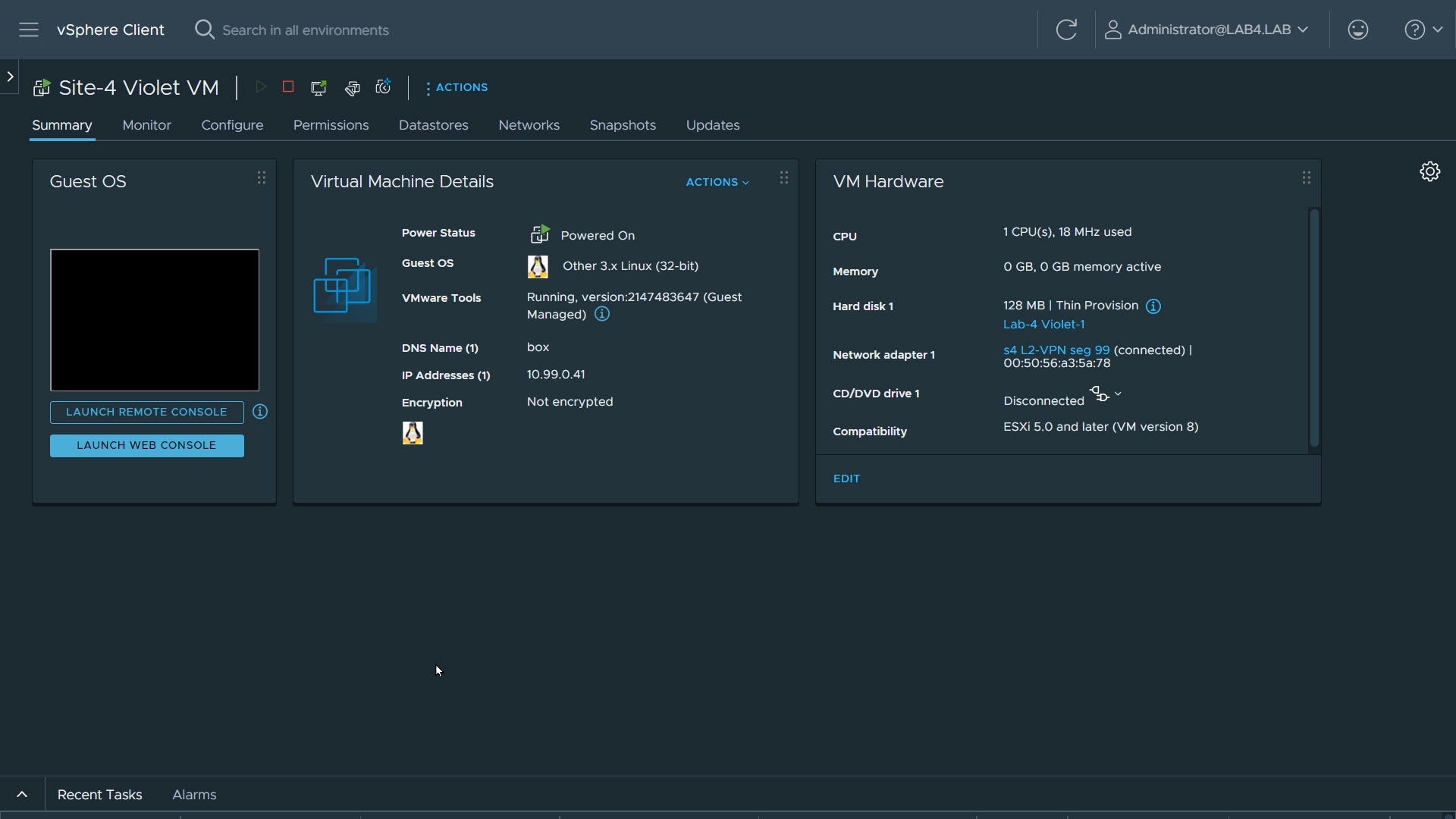This screenshot has height=819, width=1456.
Task: Click the Power Off stop icon
Action: tap(288, 87)
